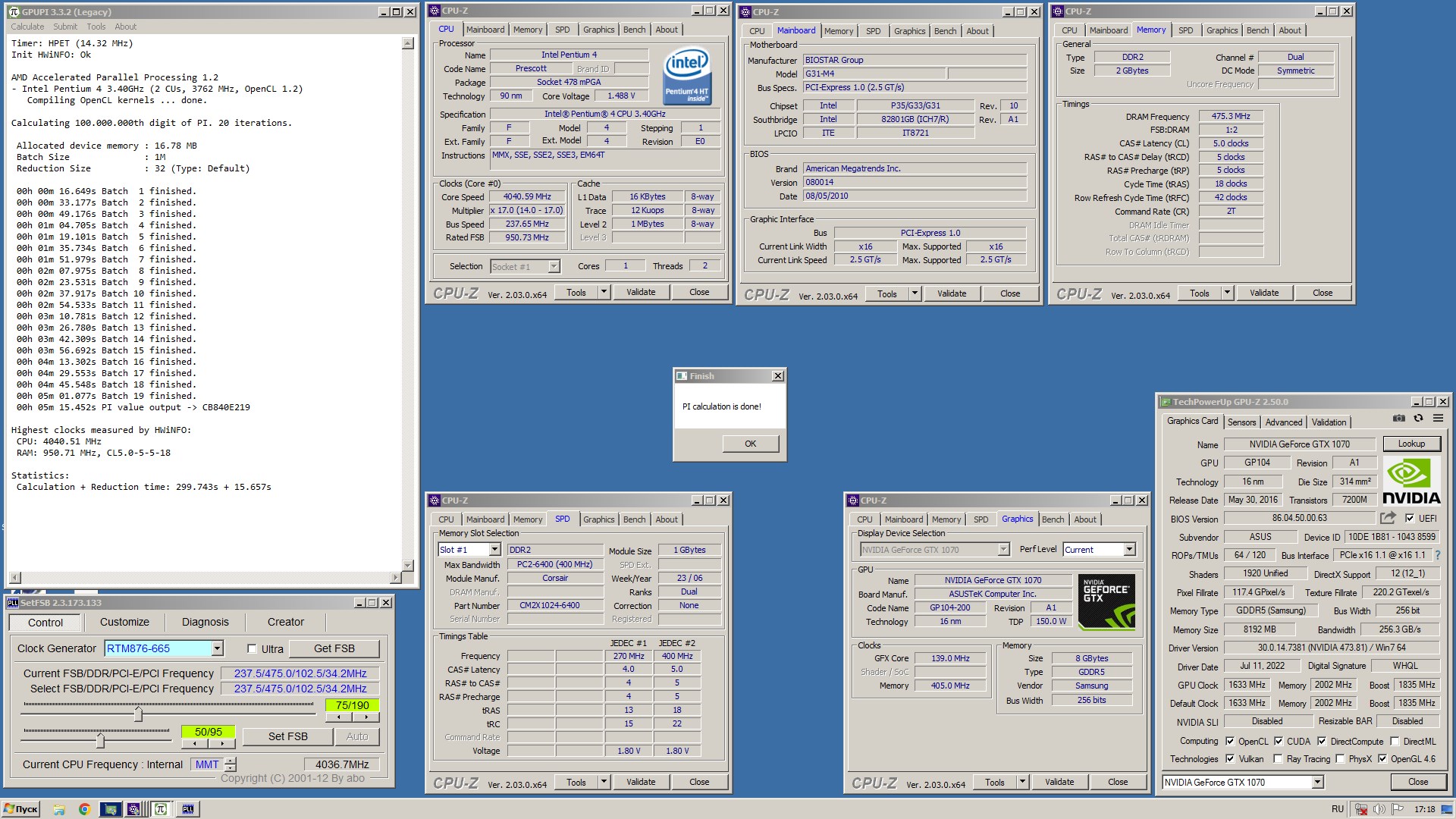Screen dimensions: 1456x819
Task: Switch to Sensors tab in GPU-Z
Action: point(1241,422)
